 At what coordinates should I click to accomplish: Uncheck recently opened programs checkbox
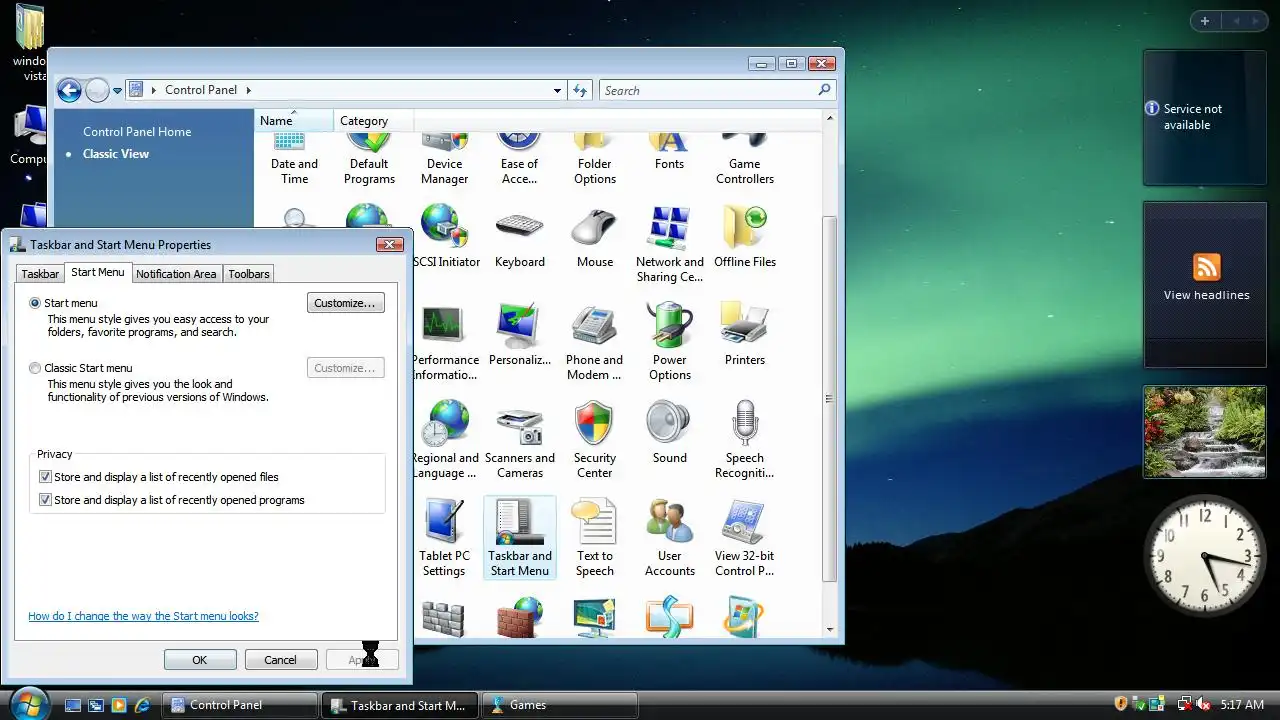(45, 500)
